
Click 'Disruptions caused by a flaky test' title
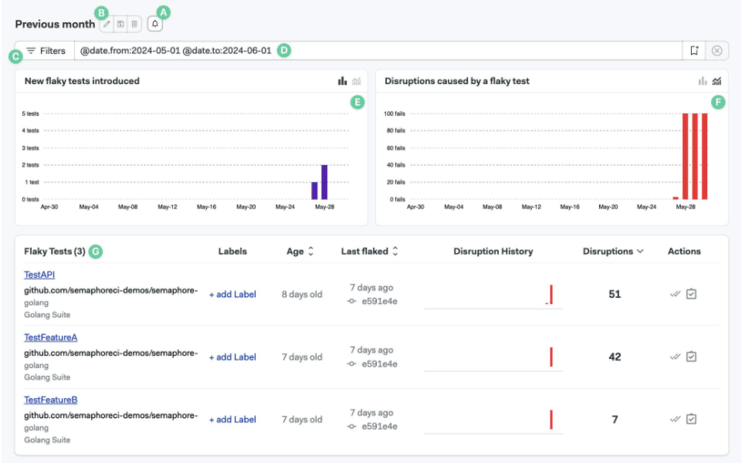click(x=457, y=81)
